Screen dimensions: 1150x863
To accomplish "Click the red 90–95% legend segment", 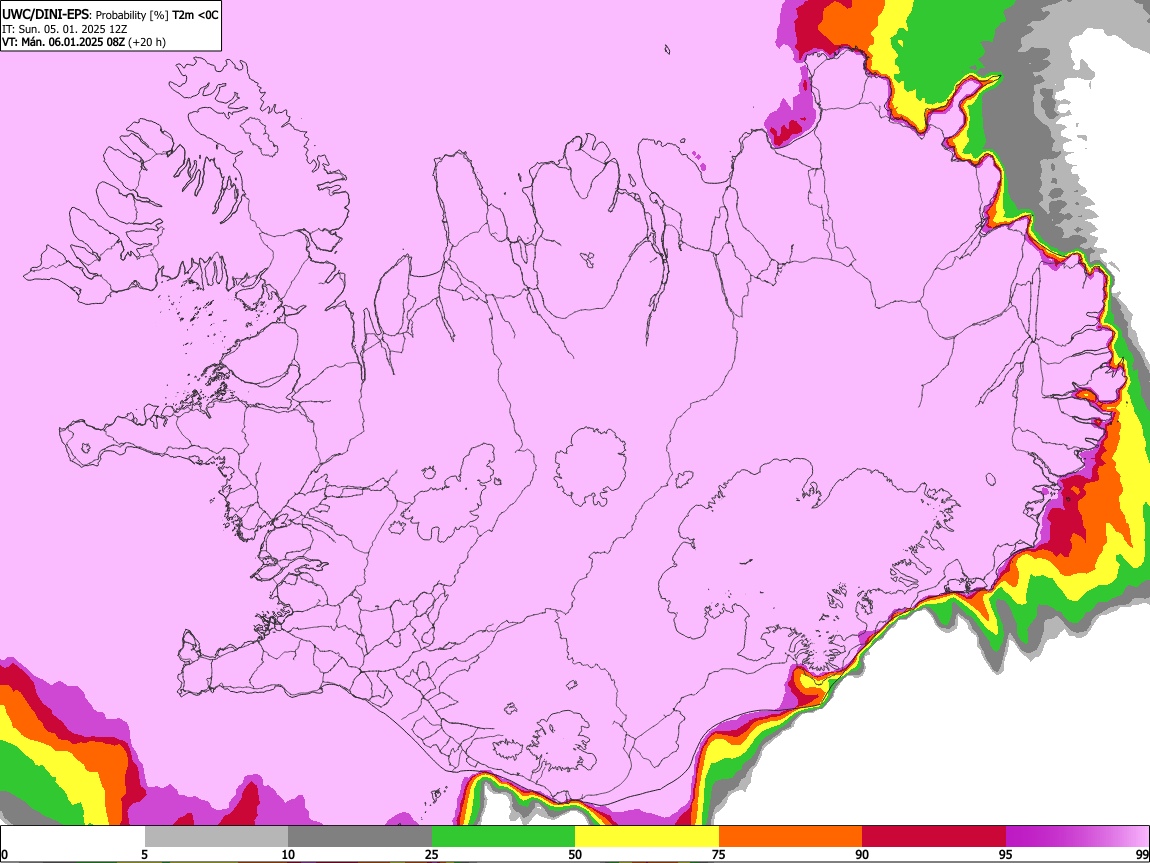I will [934, 837].
